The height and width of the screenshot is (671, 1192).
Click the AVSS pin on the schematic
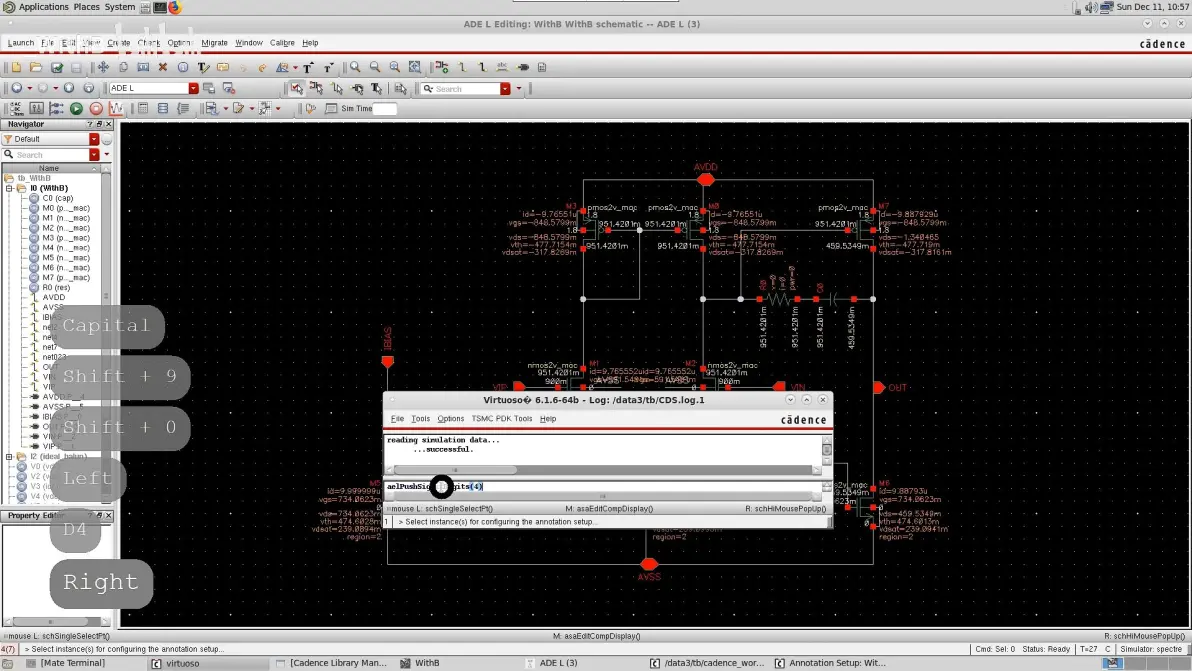[x=648, y=564]
